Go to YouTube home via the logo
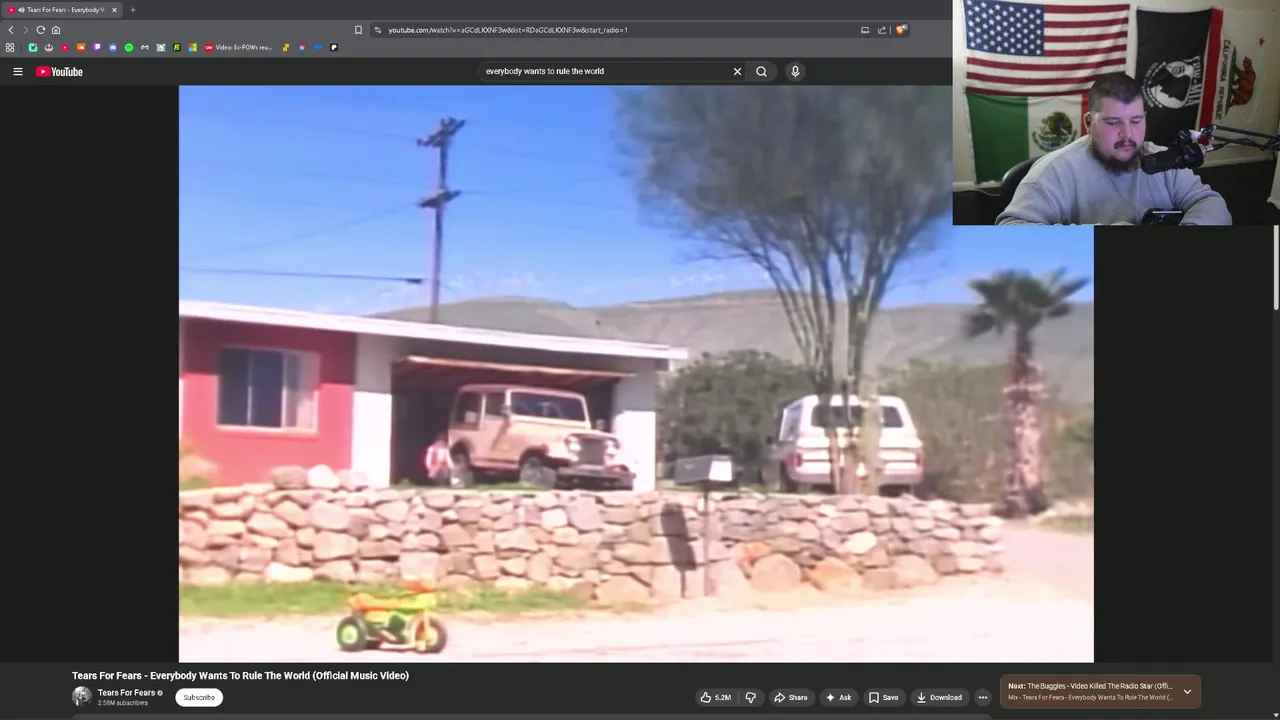The width and height of the screenshot is (1280, 720). 59,71
